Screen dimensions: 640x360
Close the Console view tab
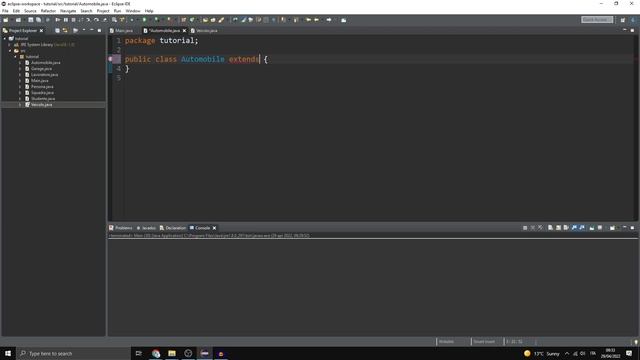pyautogui.click(x=214, y=228)
